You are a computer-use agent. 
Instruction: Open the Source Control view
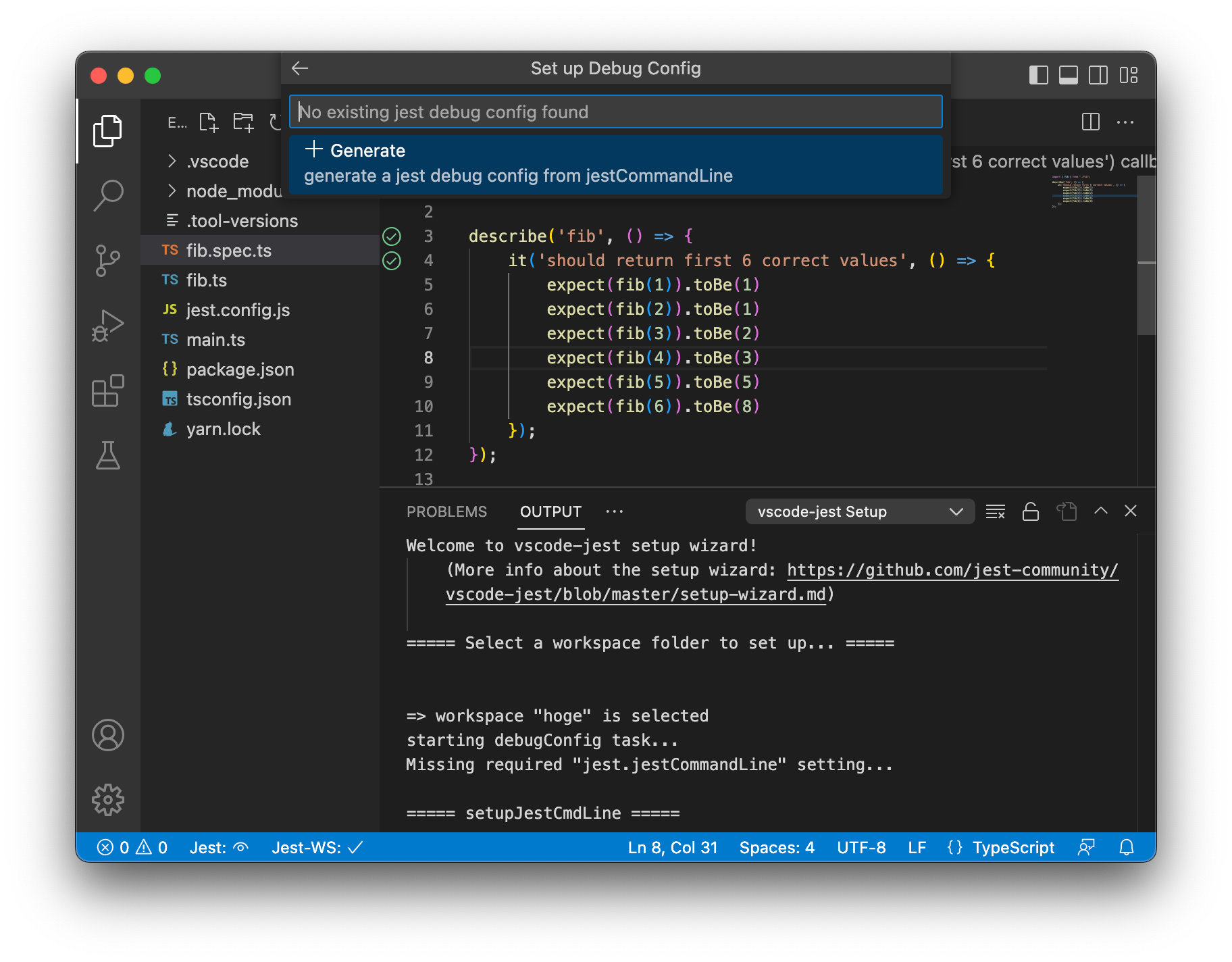click(108, 261)
